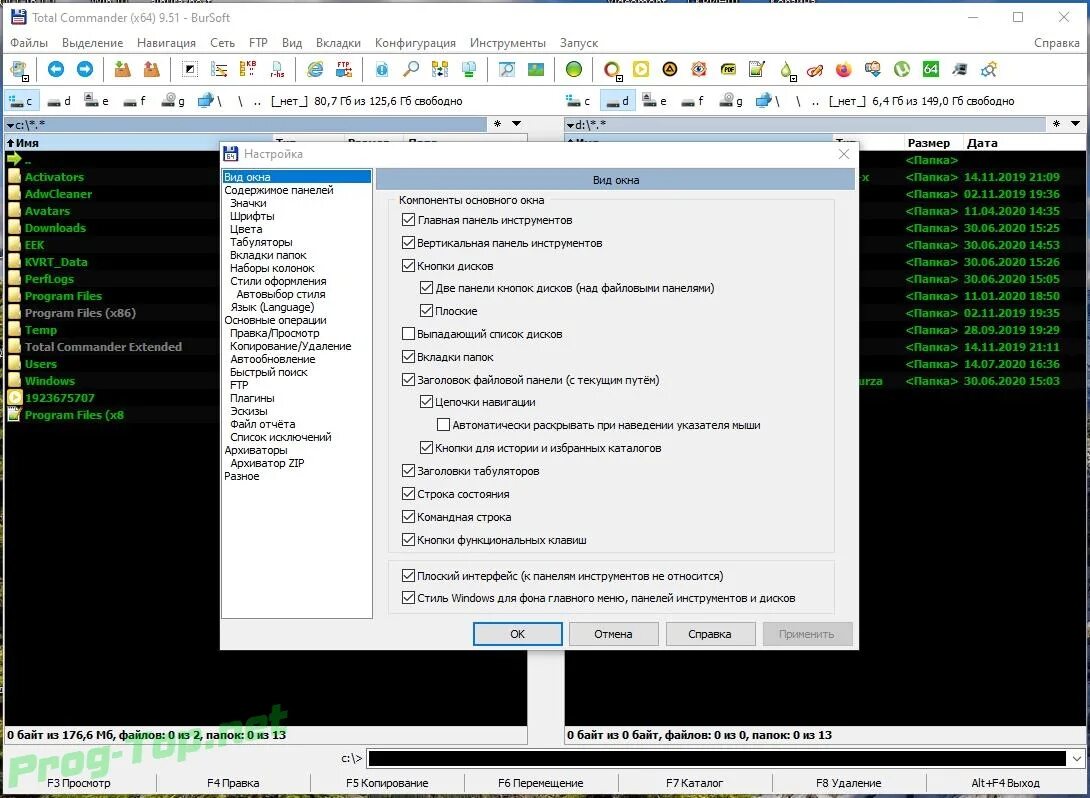Toggle Вкладки папок checkbox
Screen dimensions: 1090x798
(408, 357)
